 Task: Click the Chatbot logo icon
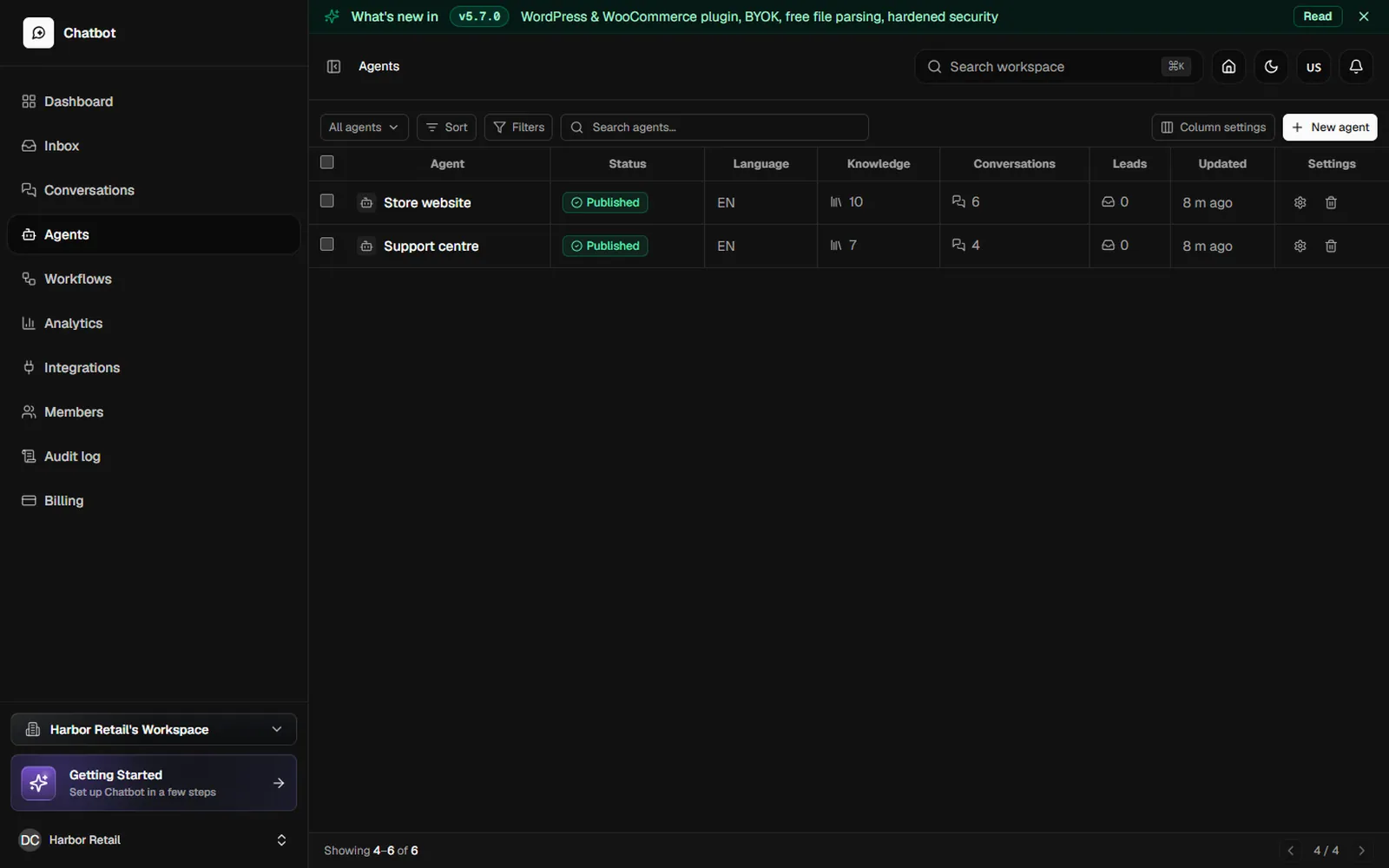pos(38,33)
